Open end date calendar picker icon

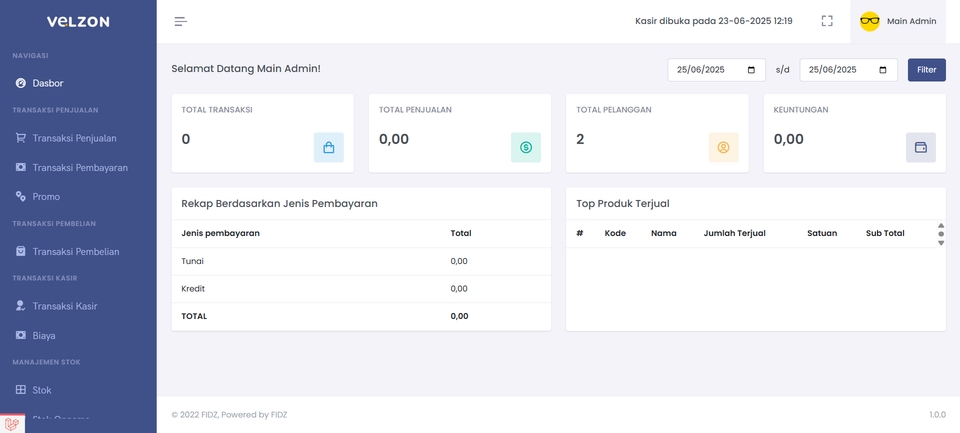pyautogui.click(x=883, y=70)
